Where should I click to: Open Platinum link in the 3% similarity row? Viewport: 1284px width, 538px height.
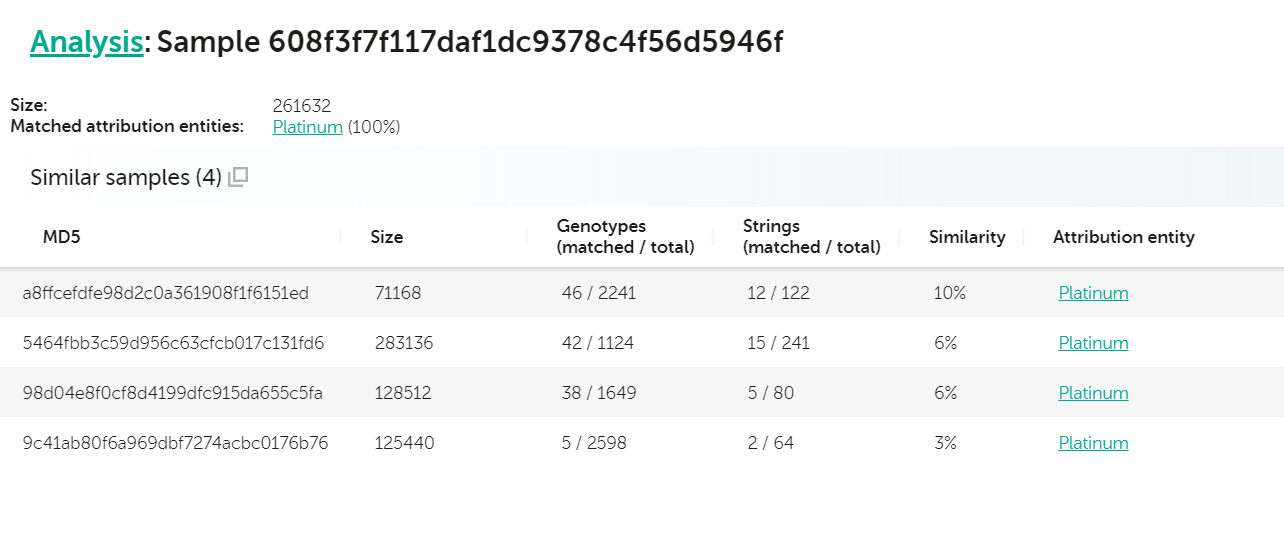point(1093,443)
